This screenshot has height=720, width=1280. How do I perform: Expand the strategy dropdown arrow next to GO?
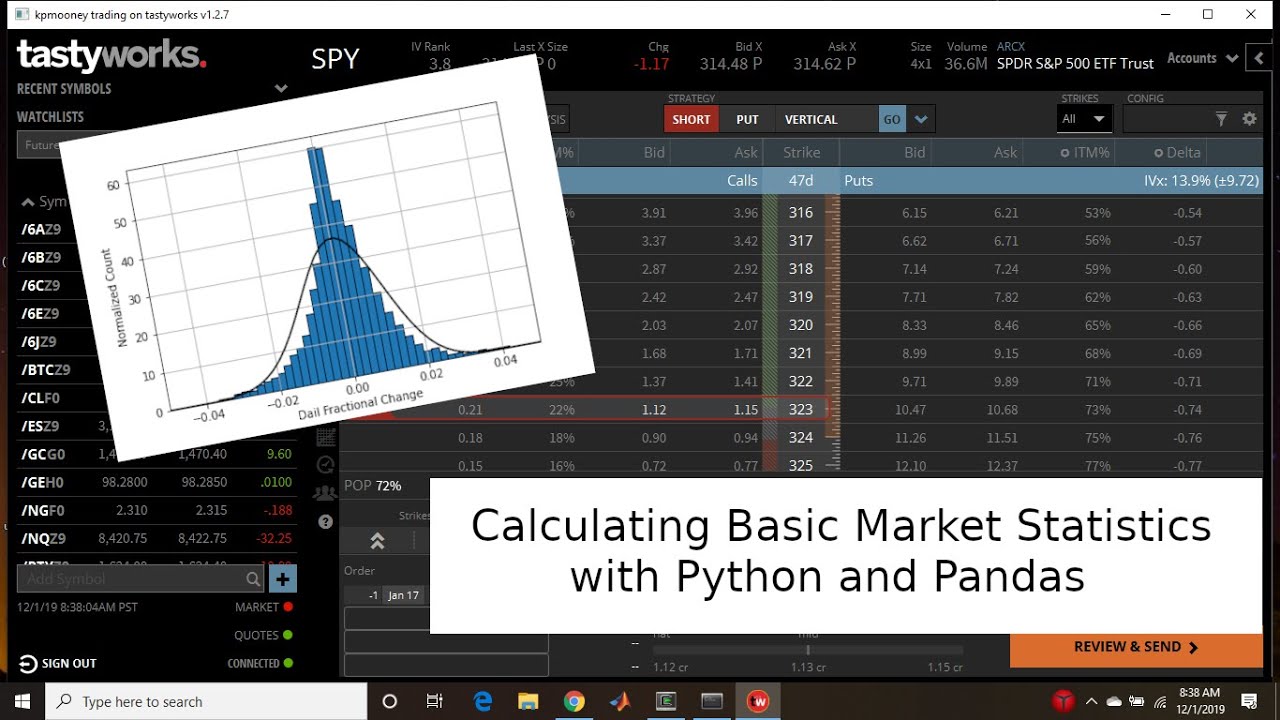click(x=921, y=119)
